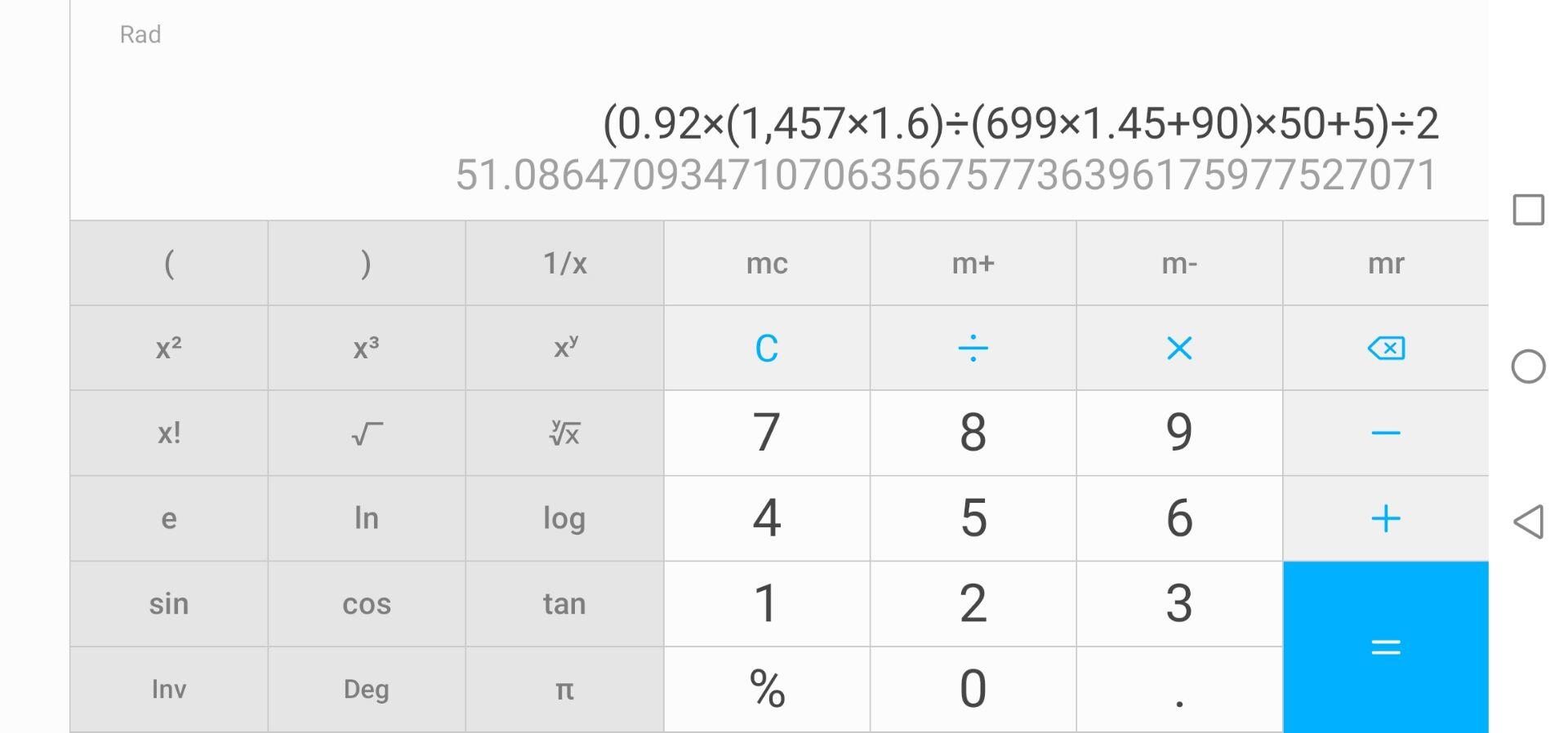Switch angle mode with Deg key
This screenshot has width=1568, height=733.
[367, 690]
